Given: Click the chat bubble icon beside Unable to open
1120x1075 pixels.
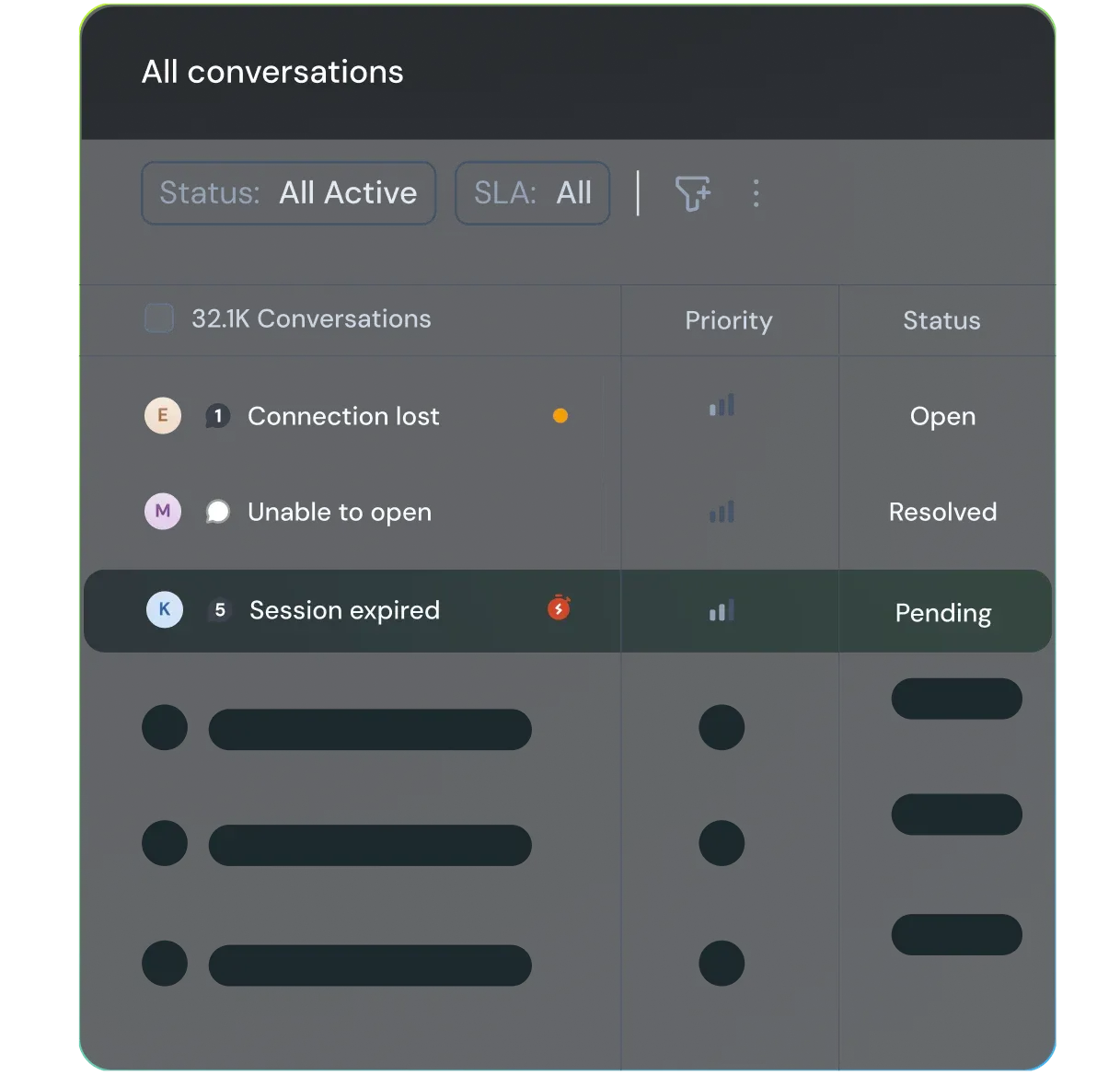Looking at the screenshot, I should pyautogui.click(x=217, y=512).
